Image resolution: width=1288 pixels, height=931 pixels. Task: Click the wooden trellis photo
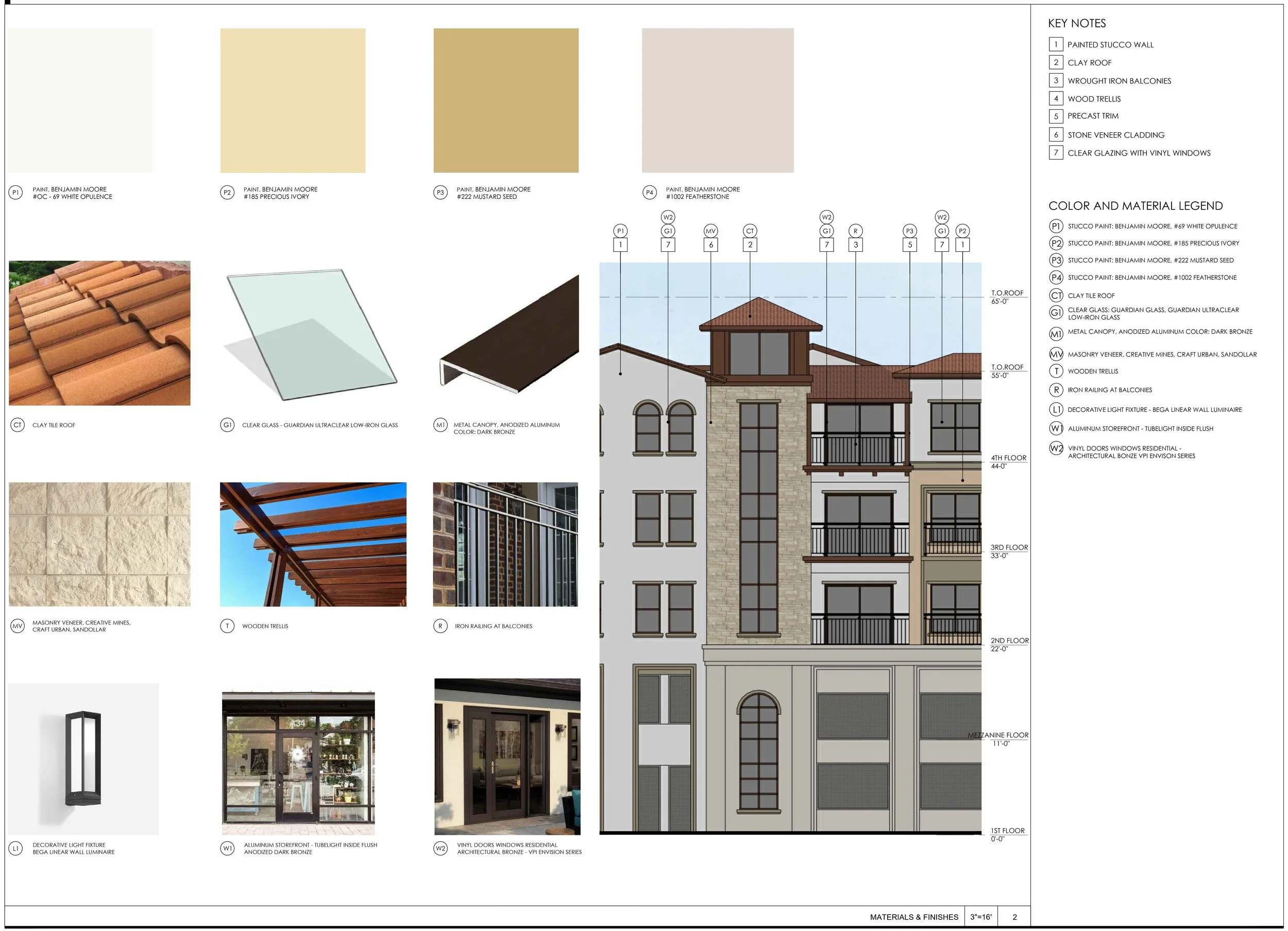[313, 544]
